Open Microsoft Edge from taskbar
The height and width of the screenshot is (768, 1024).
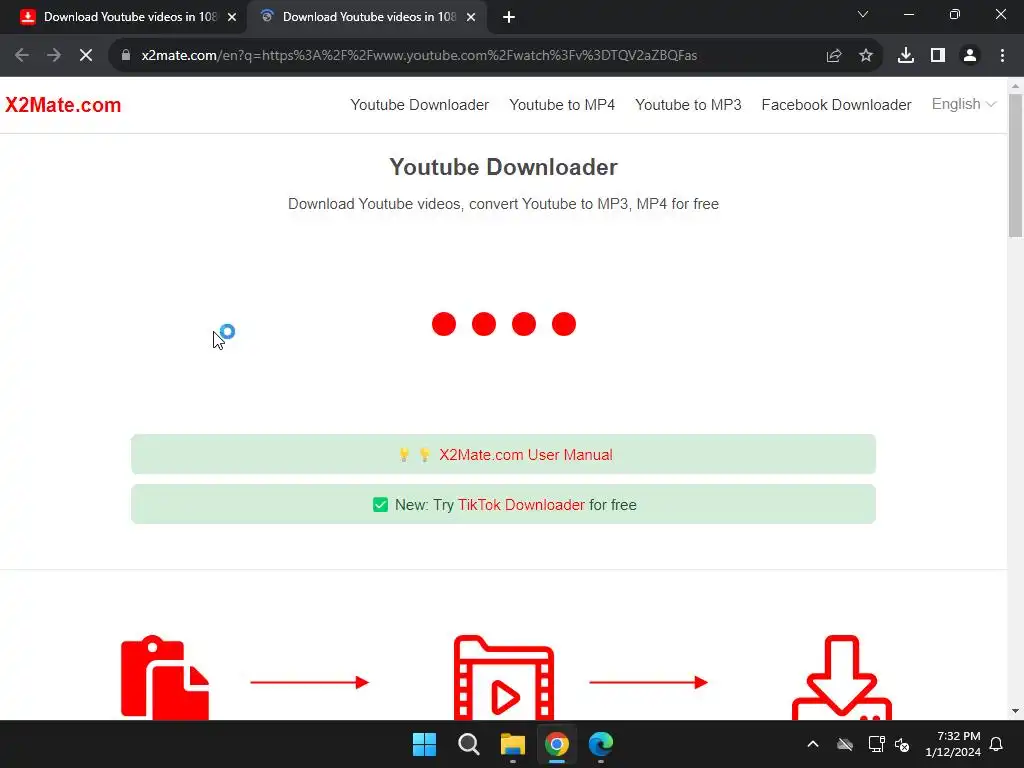[601, 744]
